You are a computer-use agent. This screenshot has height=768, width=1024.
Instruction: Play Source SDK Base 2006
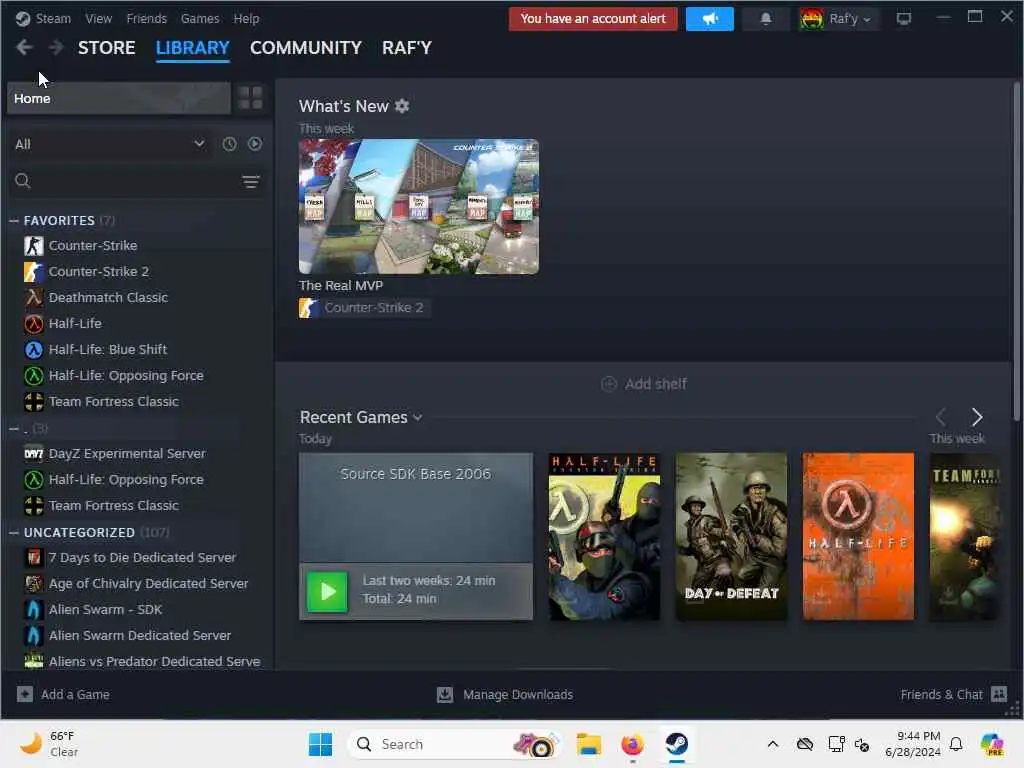[327, 592]
